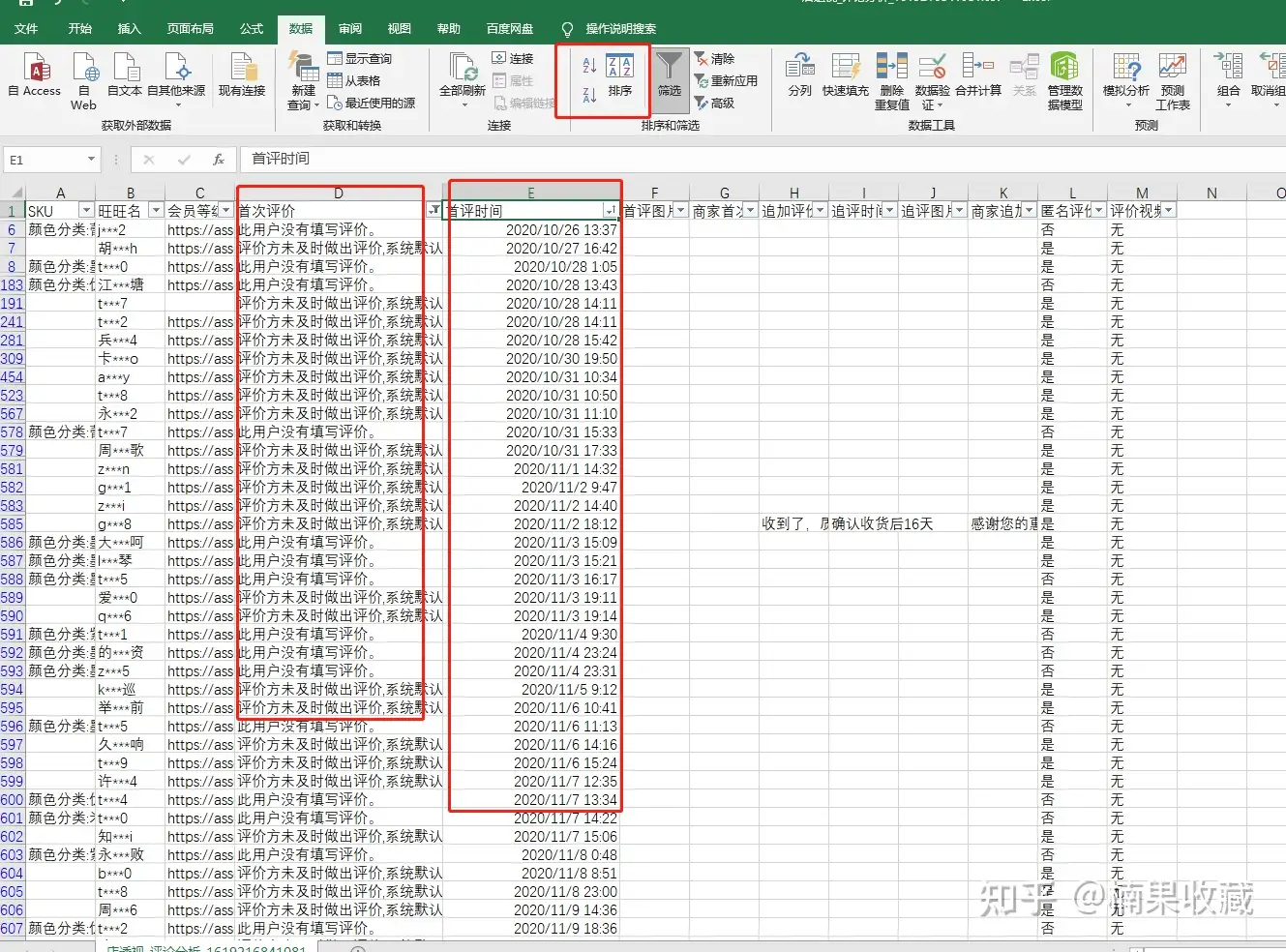Screen dimensions: 1286x952
Task: Click 连接 connections button
Action: click(x=513, y=58)
